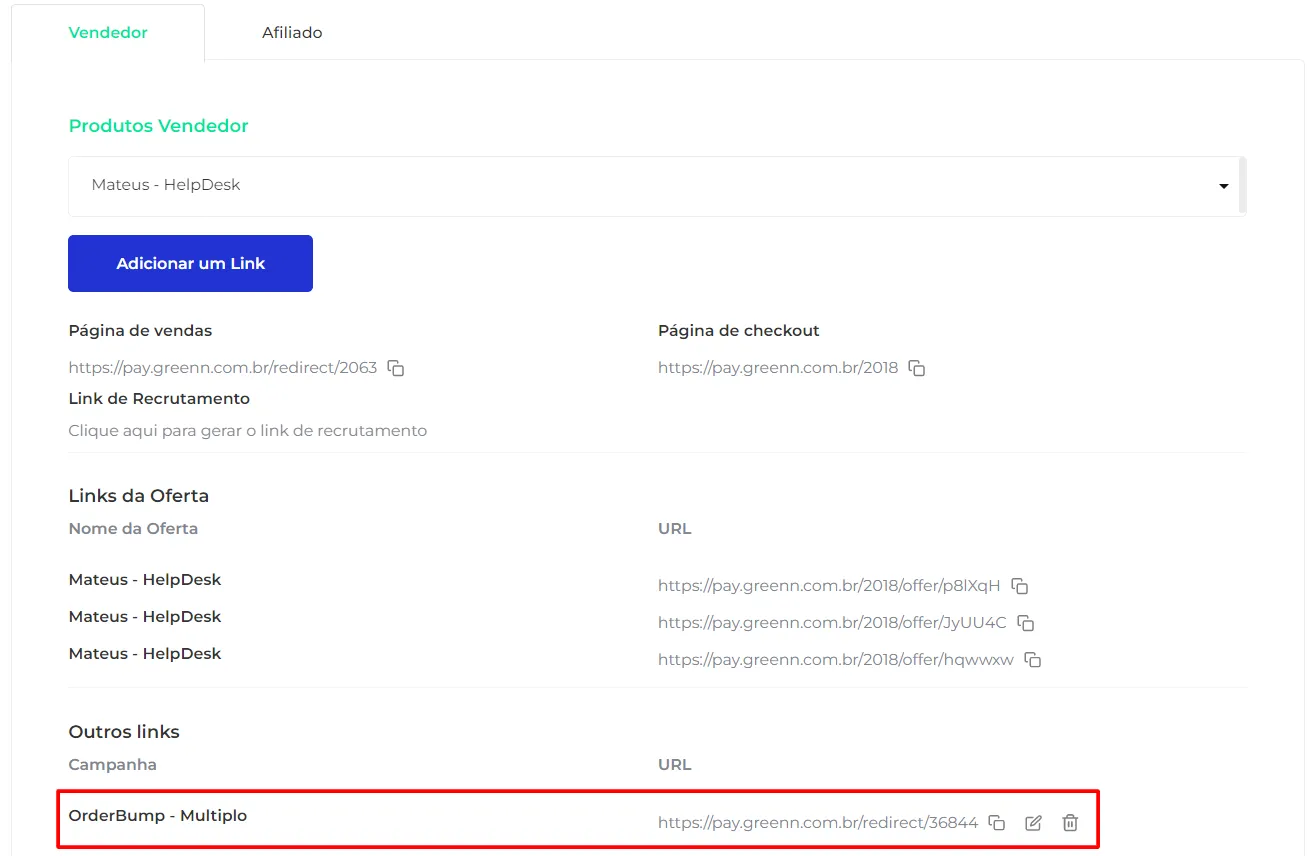This screenshot has height=856, width=1313.
Task: Click the offer/p8lXqH URL text
Action: pos(829,586)
